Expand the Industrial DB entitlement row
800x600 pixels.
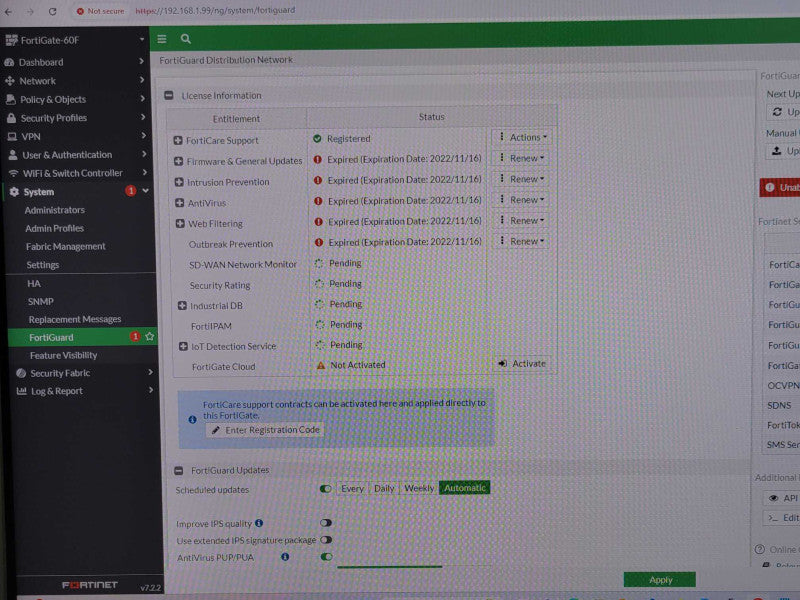tap(182, 306)
